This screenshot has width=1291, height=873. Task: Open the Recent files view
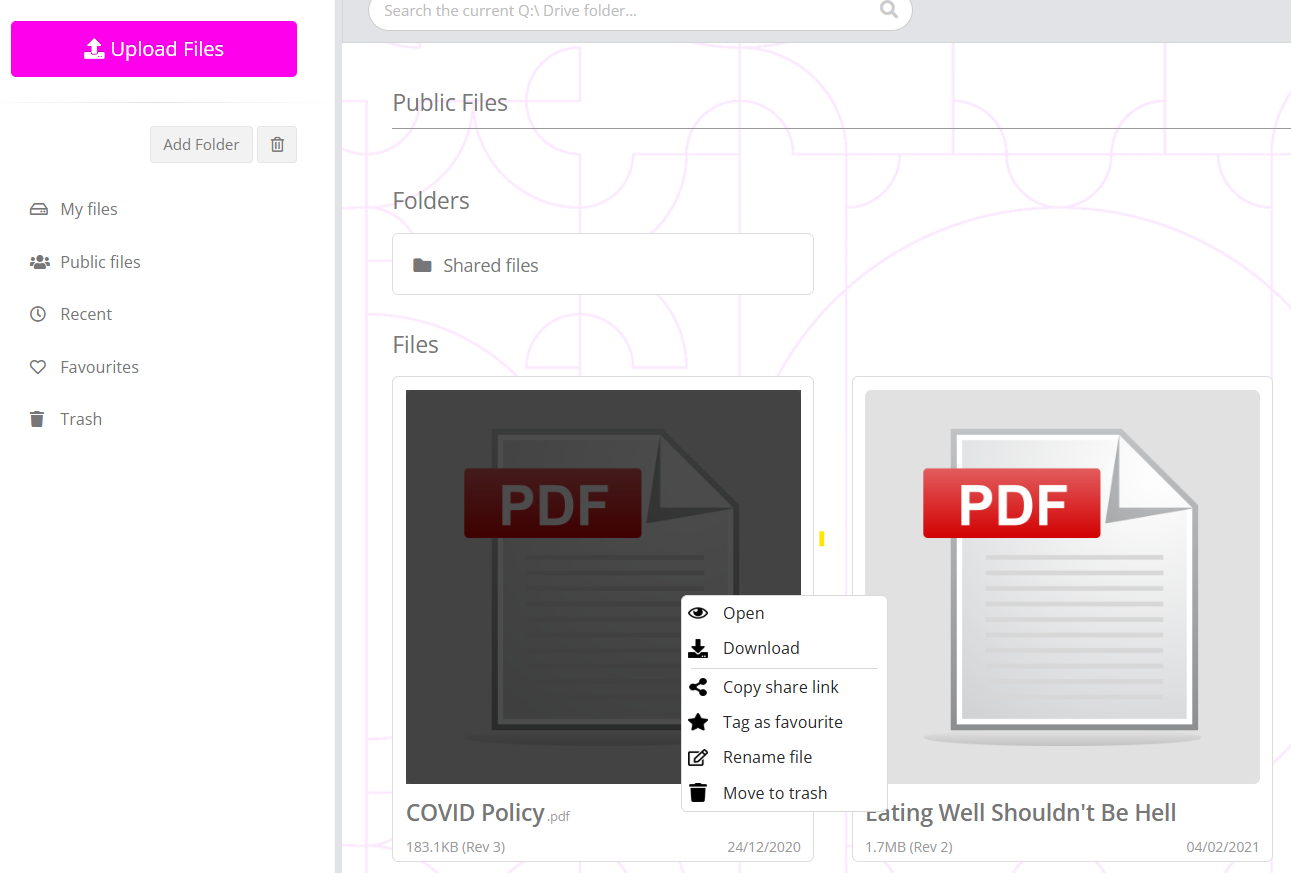click(x=86, y=314)
